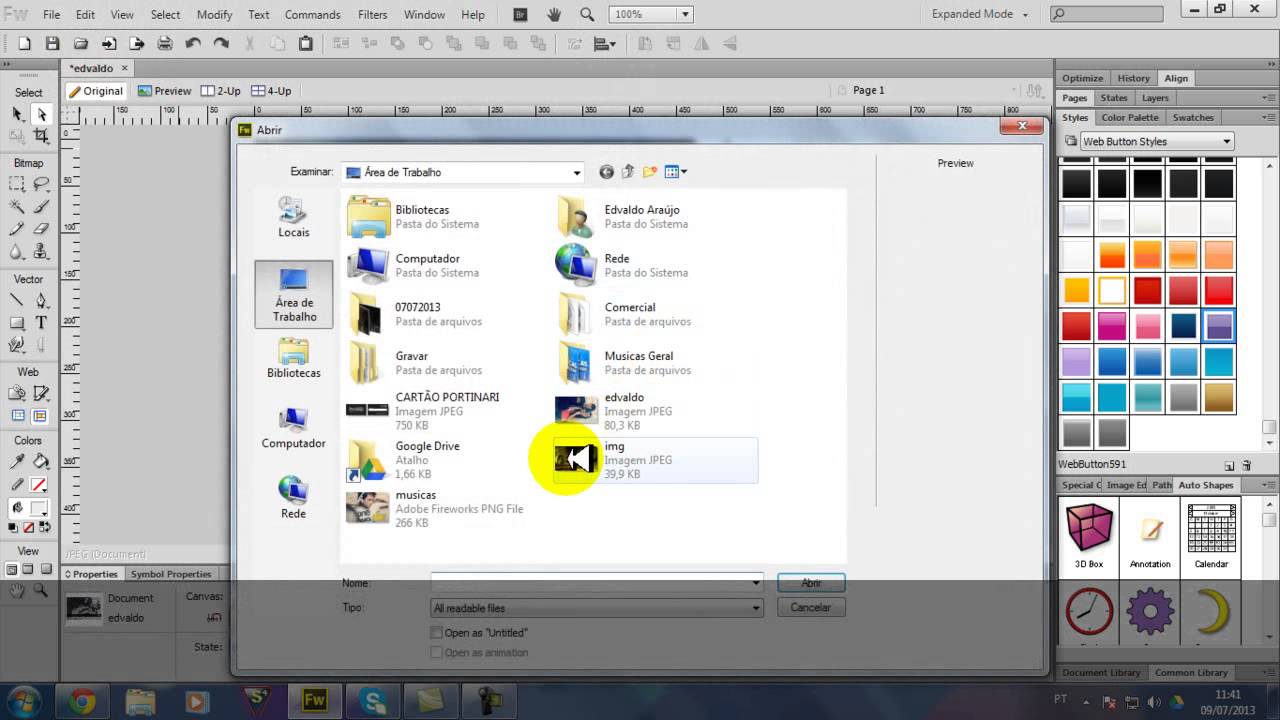Select the Marquee tool

(x=17, y=185)
